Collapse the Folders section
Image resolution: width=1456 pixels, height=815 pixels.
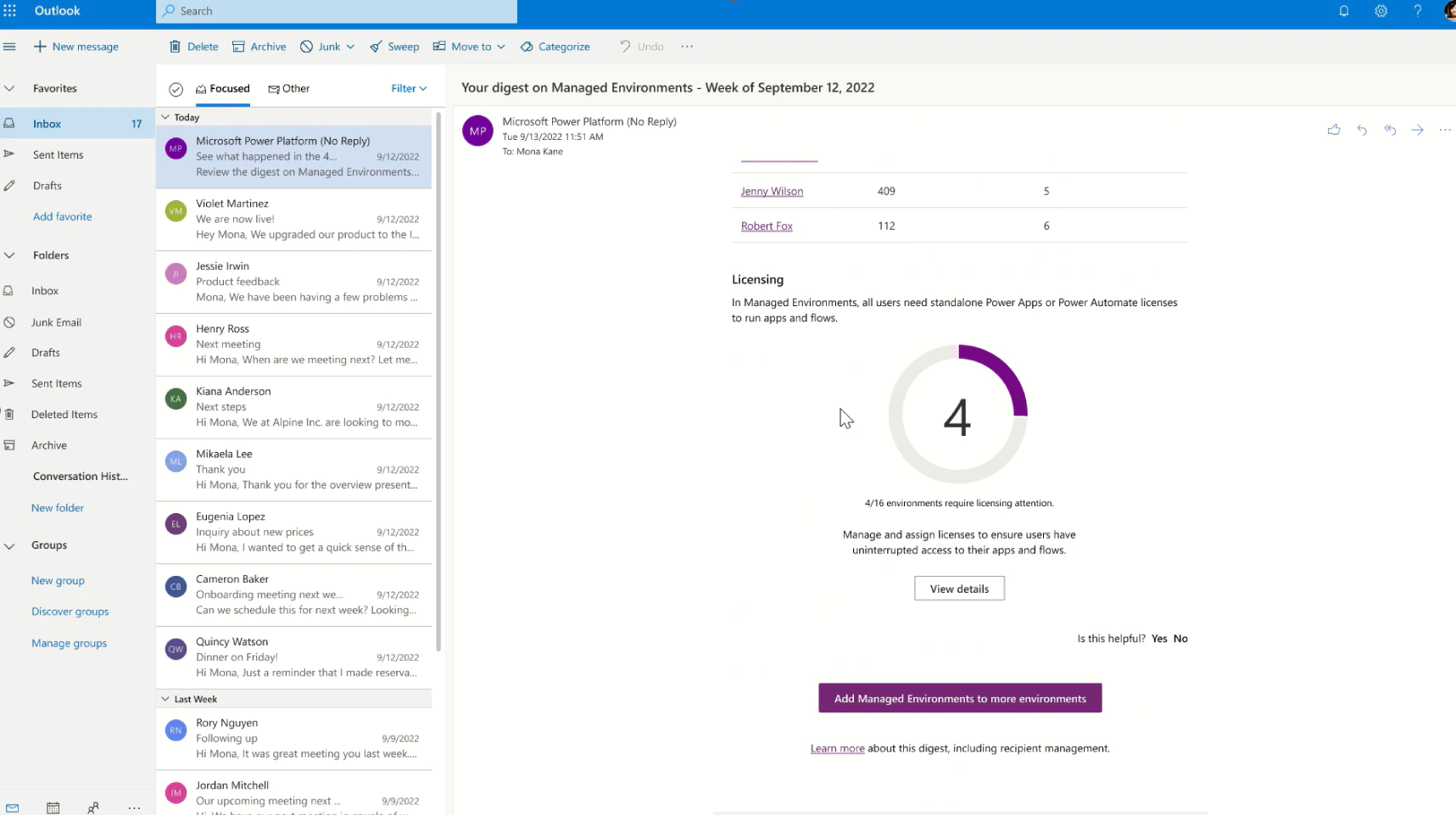click(x=9, y=255)
